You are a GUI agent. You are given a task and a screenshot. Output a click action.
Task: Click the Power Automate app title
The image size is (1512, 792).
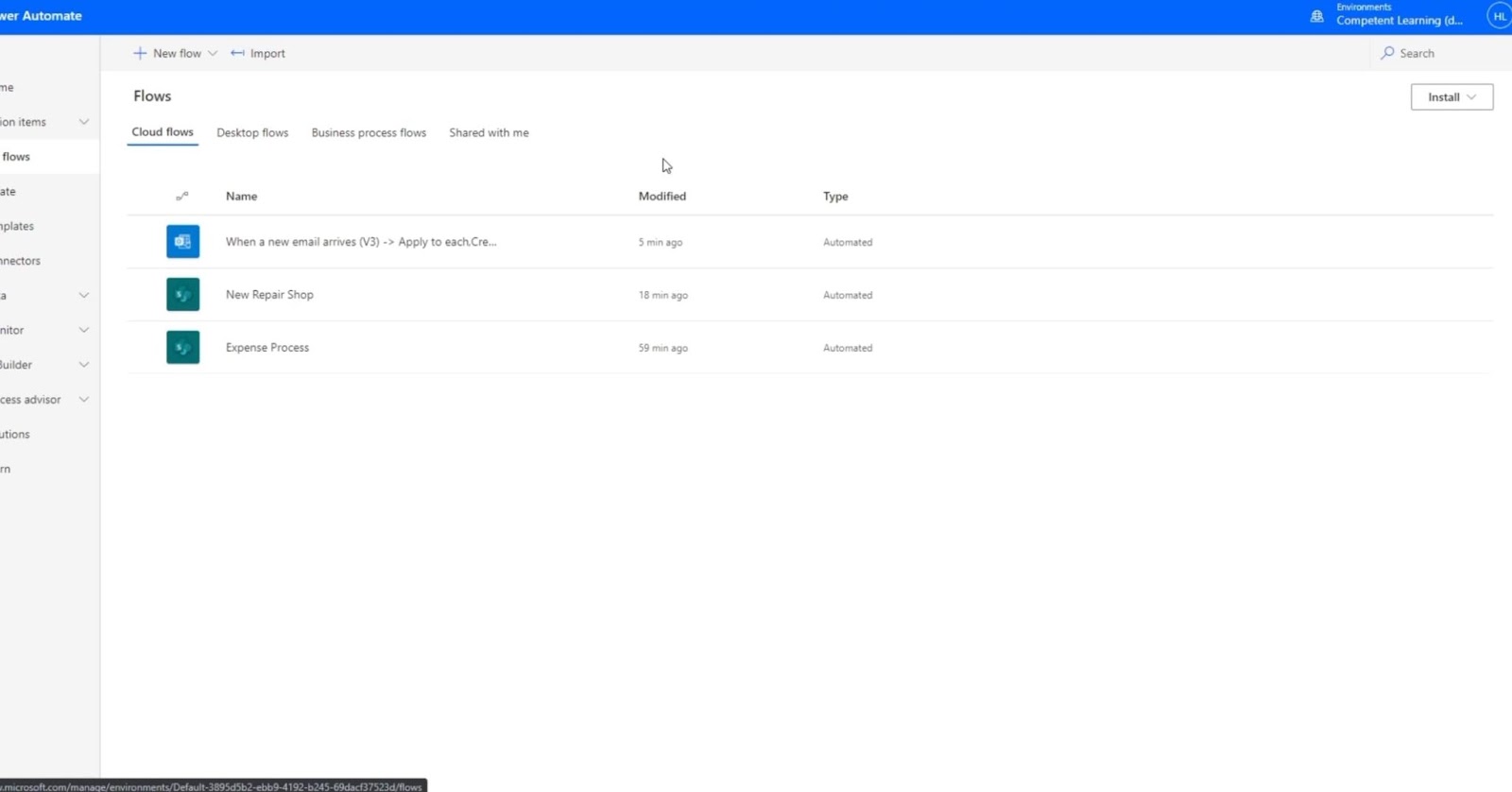click(41, 16)
